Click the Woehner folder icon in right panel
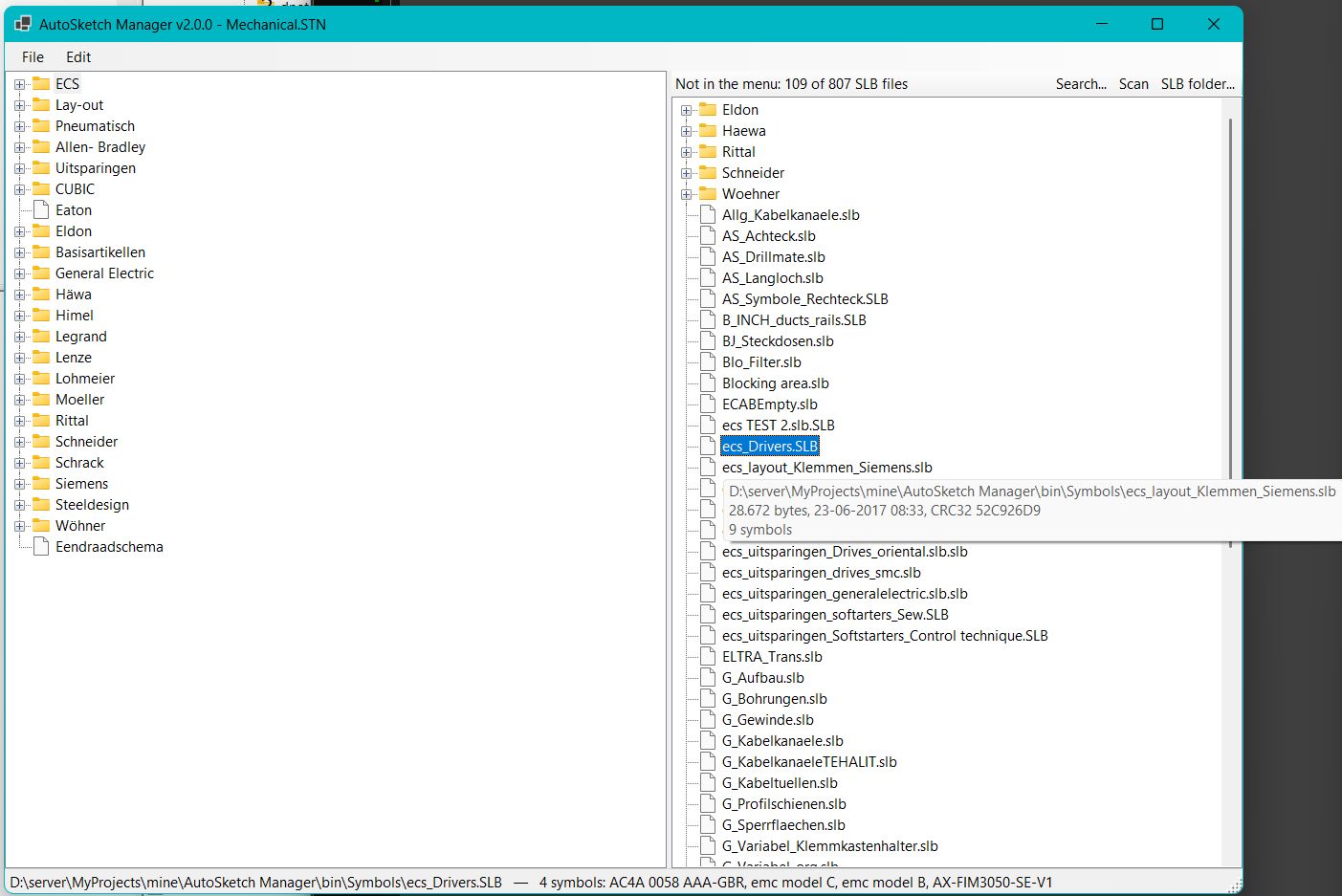Image resolution: width=1342 pixels, height=896 pixels. tap(708, 193)
